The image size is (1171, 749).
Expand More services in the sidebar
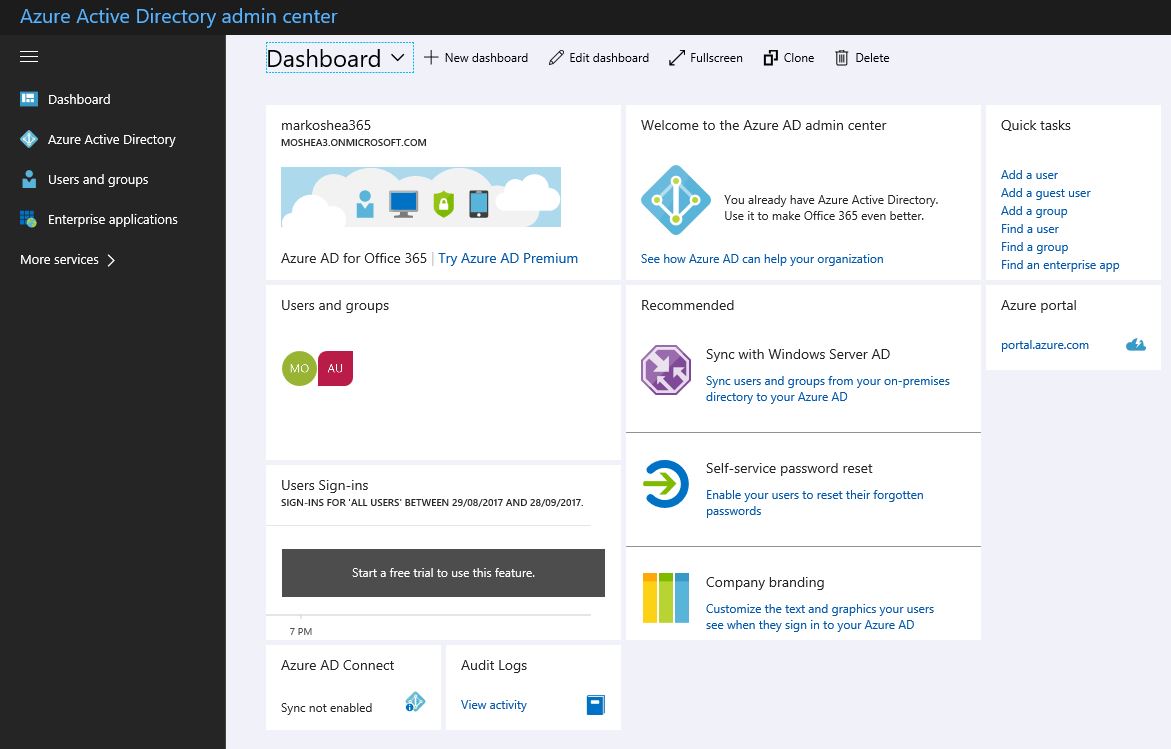point(68,260)
